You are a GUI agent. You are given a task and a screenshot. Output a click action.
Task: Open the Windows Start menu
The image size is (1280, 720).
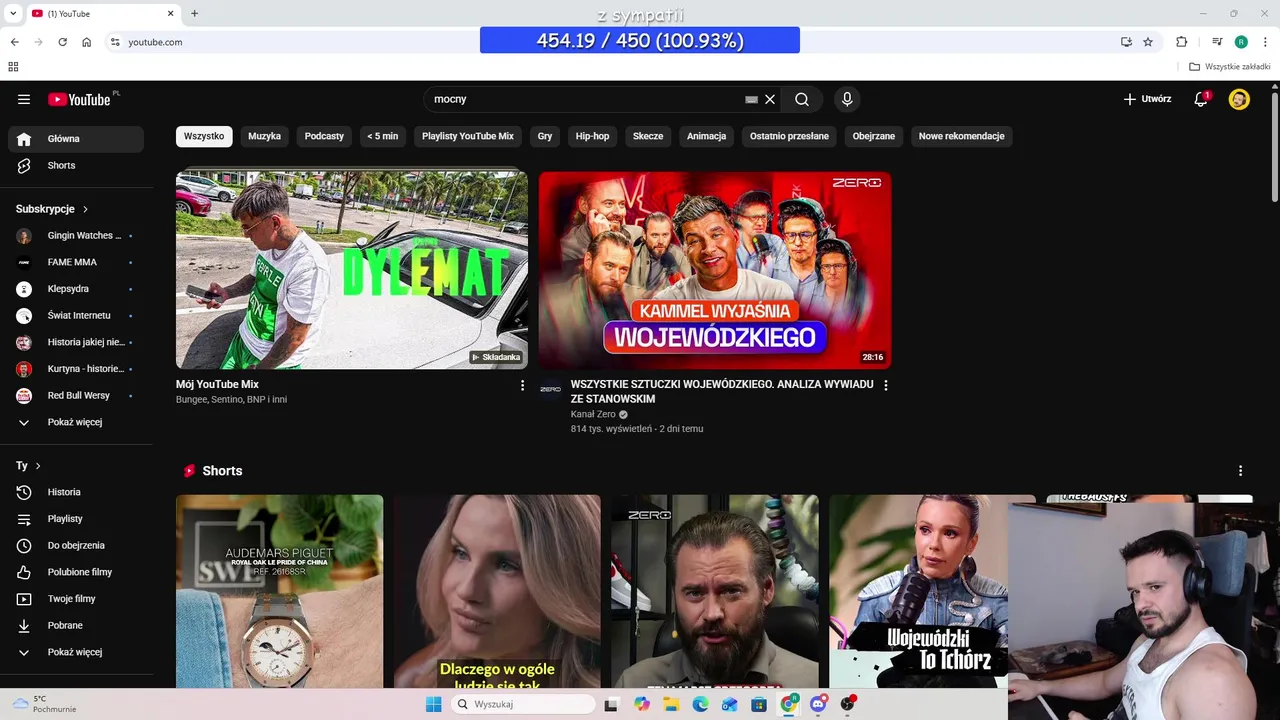[433, 704]
